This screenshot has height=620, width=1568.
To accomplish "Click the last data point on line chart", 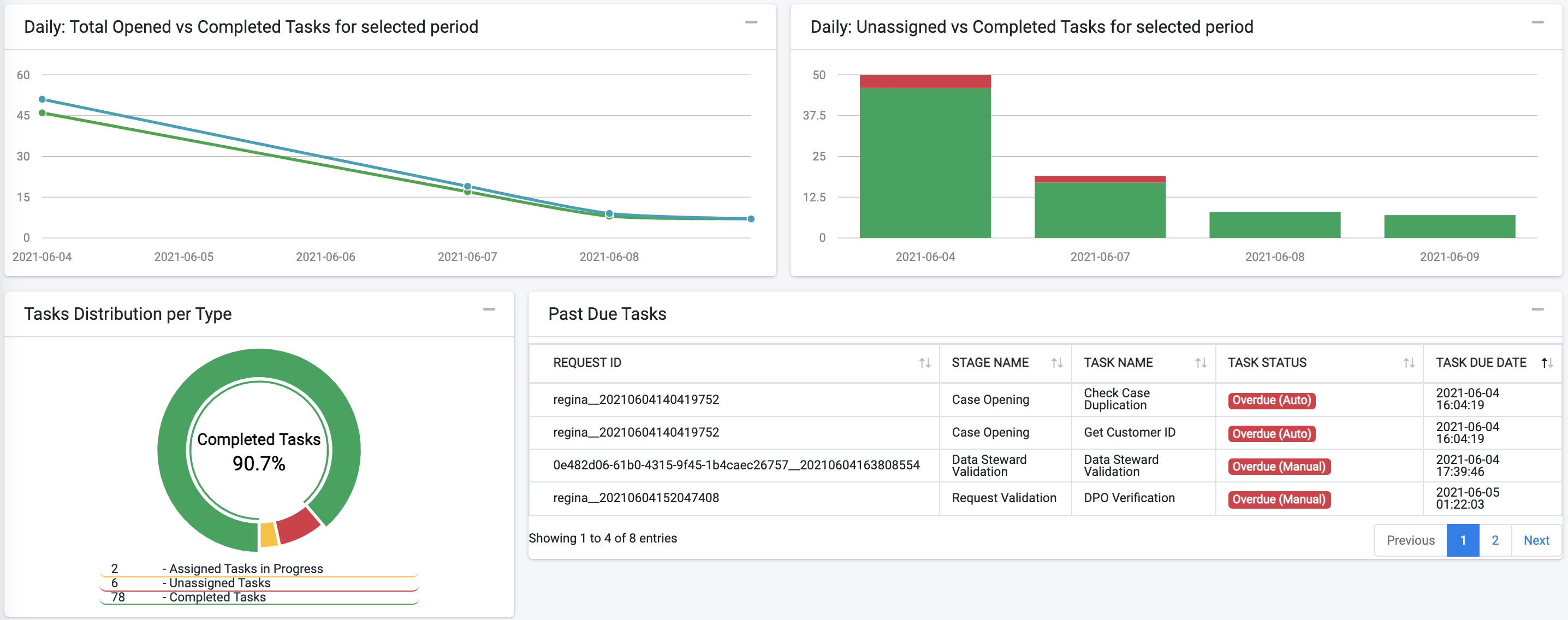I will click(x=751, y=219).
